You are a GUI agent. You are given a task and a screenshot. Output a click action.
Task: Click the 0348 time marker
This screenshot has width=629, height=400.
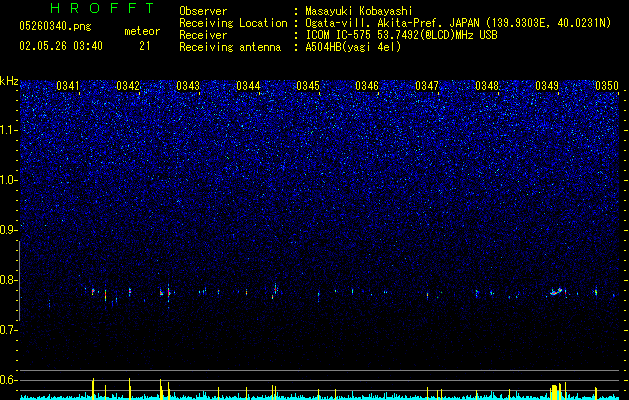[487, 86]
